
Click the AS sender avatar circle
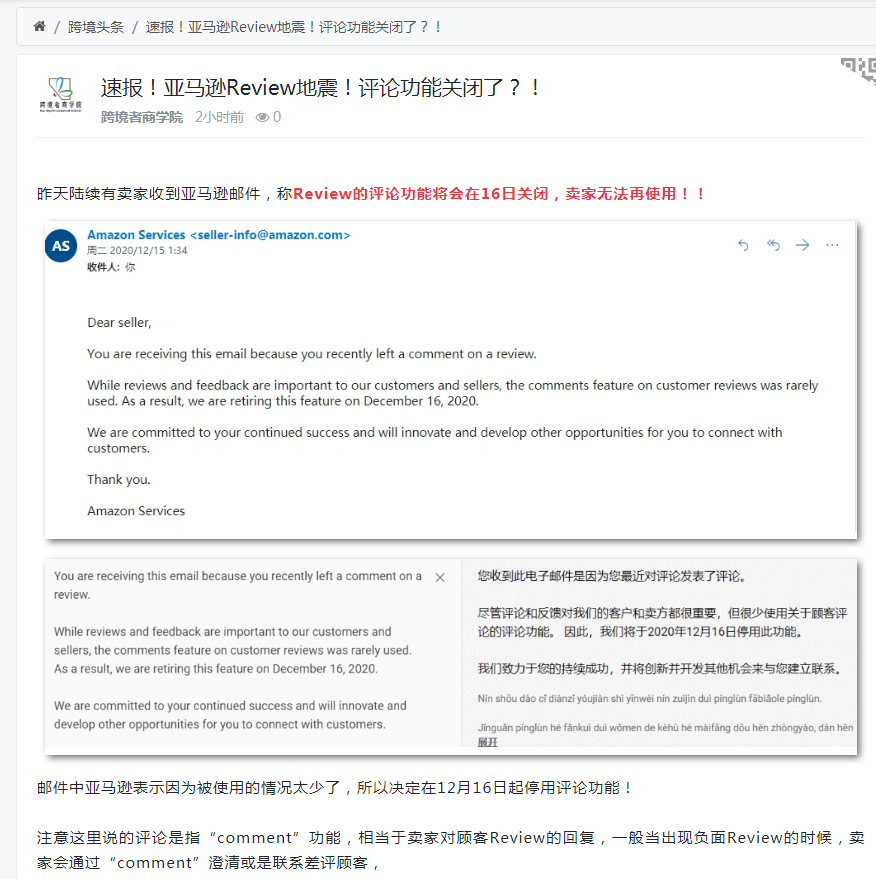click(61, 246)
